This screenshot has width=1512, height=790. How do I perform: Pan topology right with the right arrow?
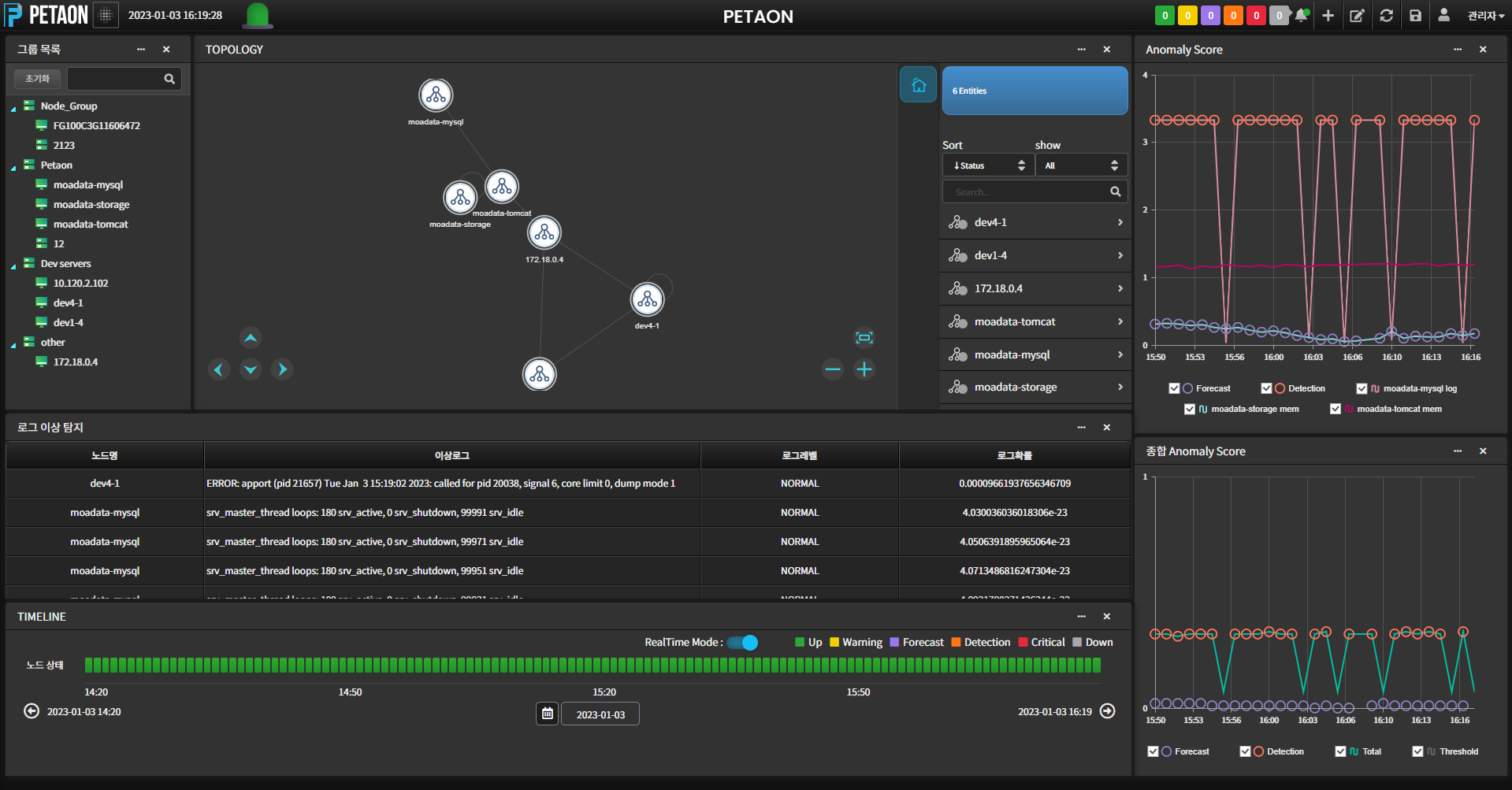(282, 369)
